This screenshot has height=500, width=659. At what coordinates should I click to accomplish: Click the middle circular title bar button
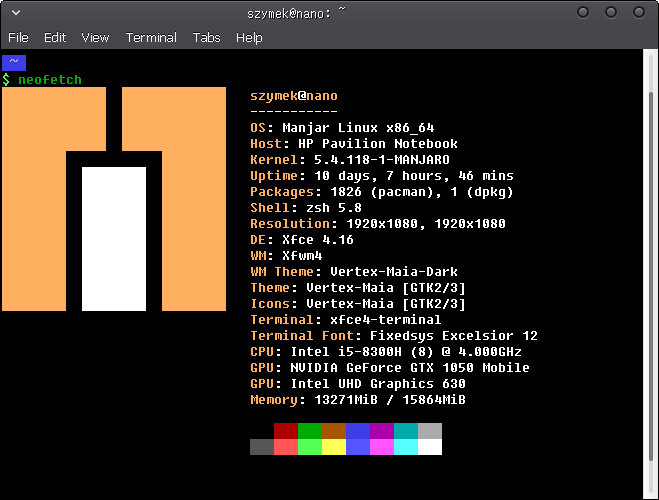click(x=609, y=13)
